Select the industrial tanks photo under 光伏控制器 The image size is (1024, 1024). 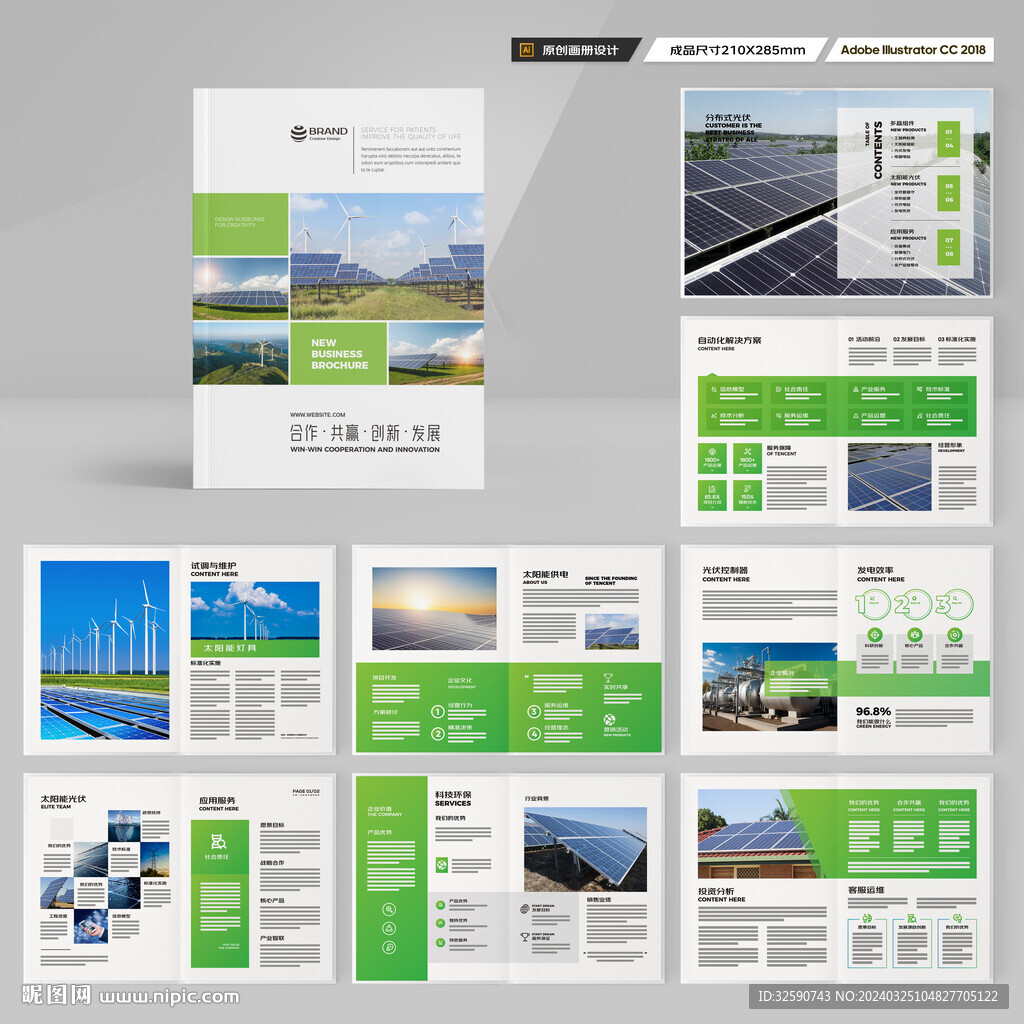tap(769, 686)
